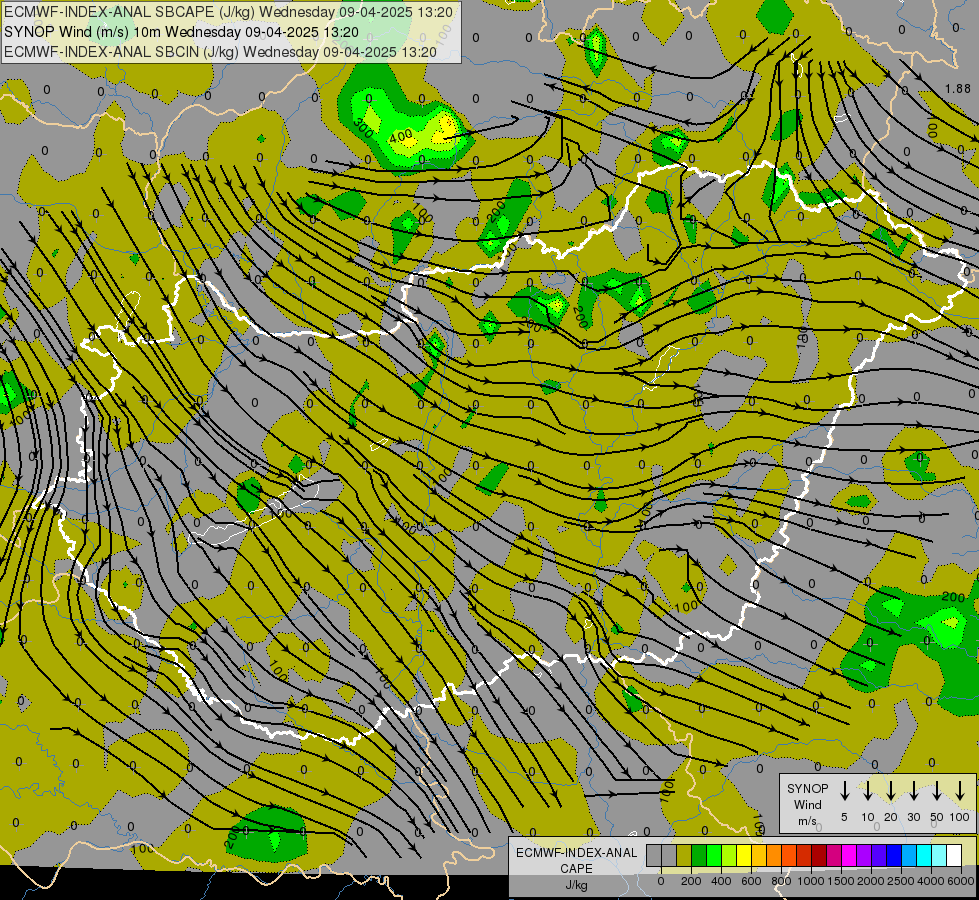Click the 'ECMWF-INDEX-ANAL' label in color legend
The height and width of the screenshot is (900, 979).
(x=576, y=853)
